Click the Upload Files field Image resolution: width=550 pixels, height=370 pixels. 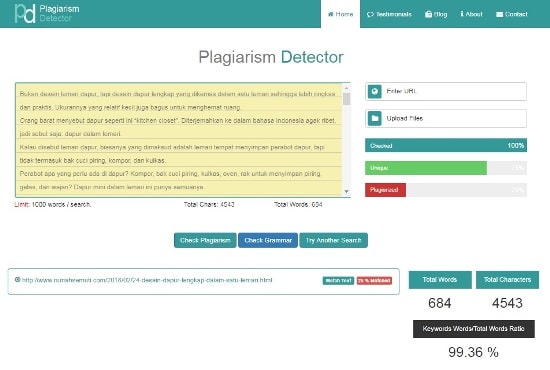coord(446,119)
